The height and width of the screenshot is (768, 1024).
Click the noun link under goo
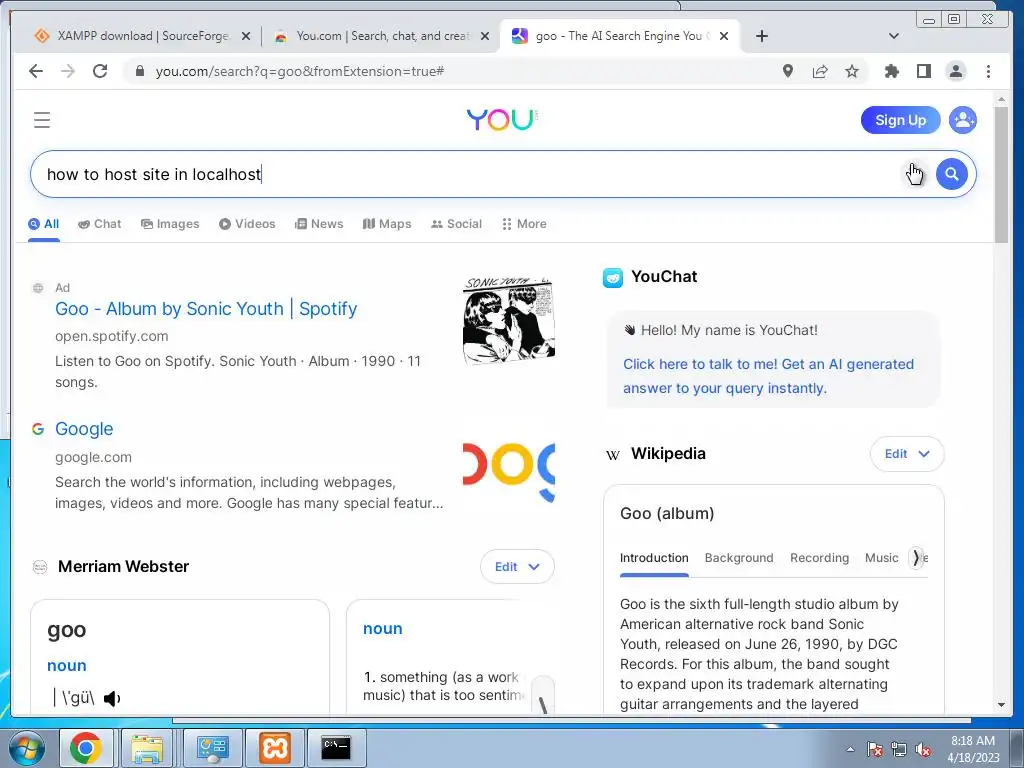click(x=67, y=666)
